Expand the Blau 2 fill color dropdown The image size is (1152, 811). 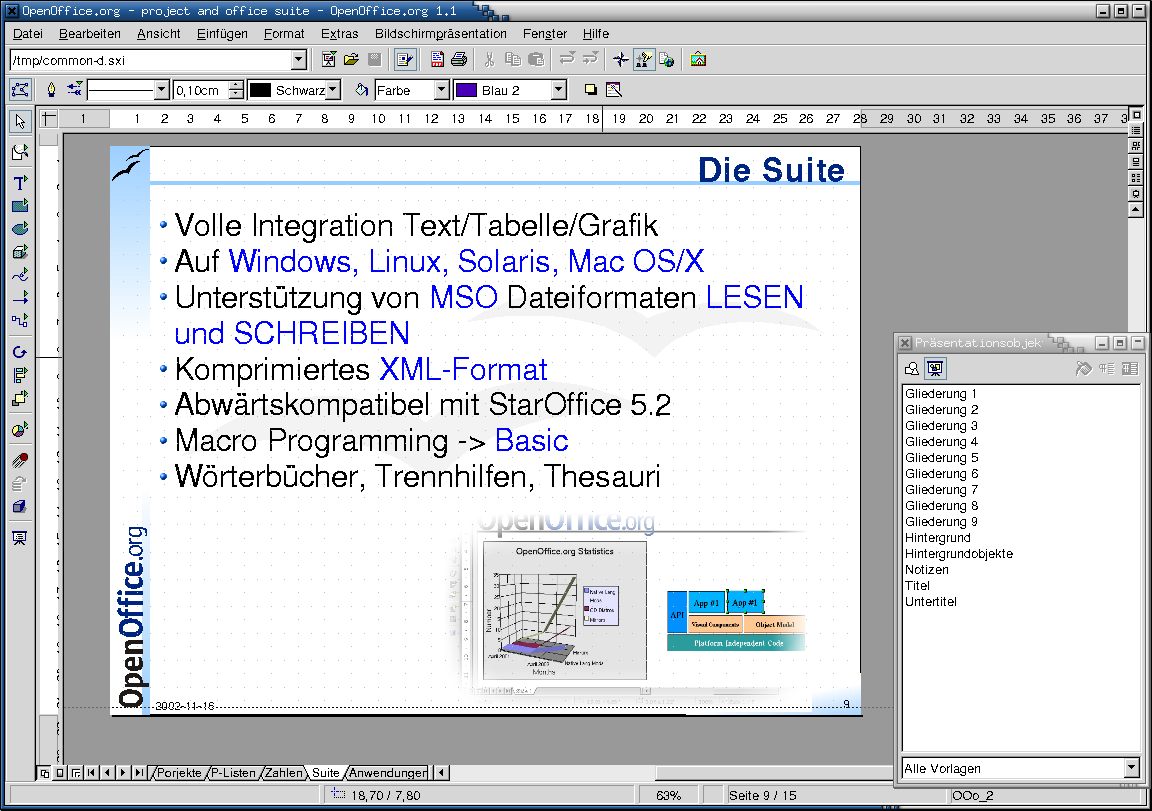[558, 90]
